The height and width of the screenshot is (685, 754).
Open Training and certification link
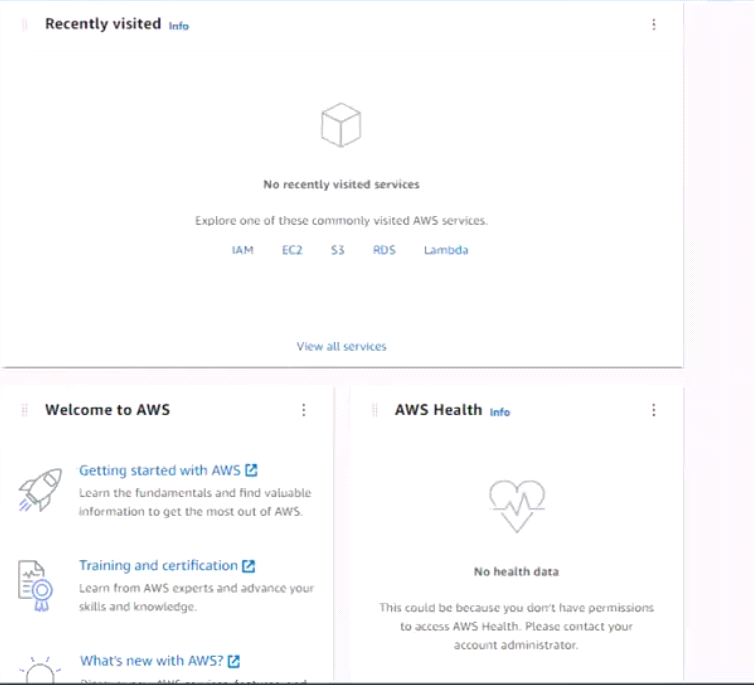(159, 565)
